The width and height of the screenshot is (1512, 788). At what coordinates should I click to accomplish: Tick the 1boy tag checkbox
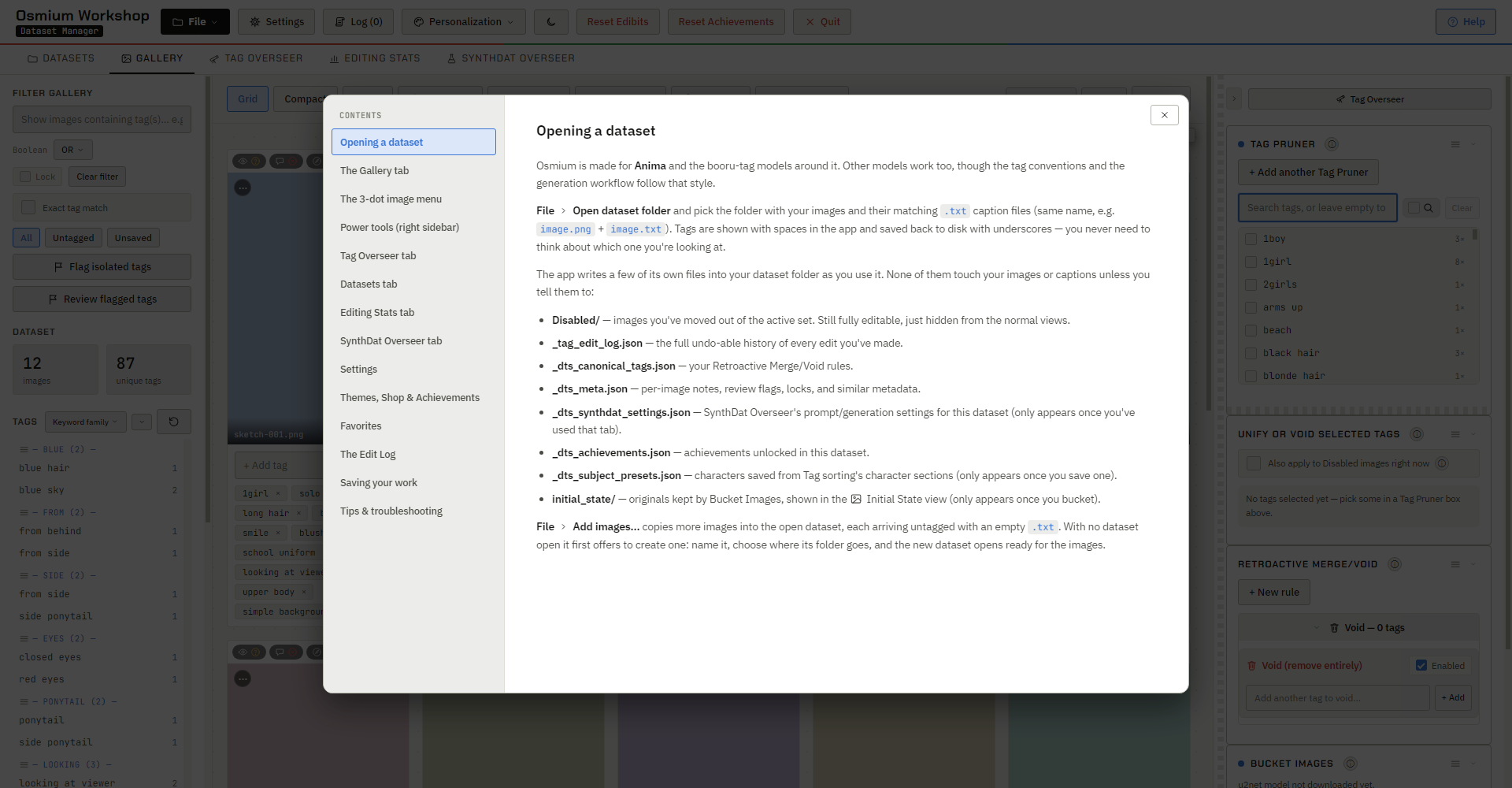point(1251,239)
